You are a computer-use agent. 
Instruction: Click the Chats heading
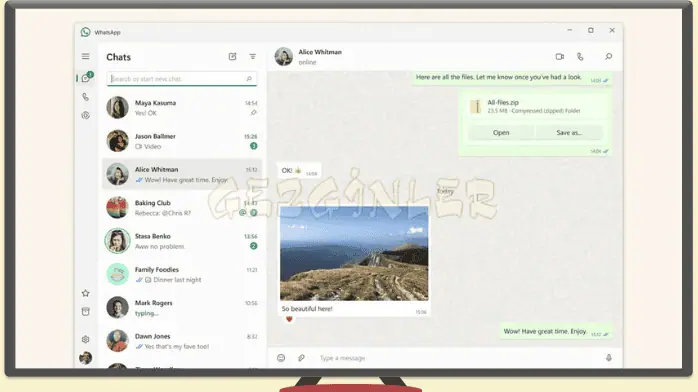(x=118, y=57)
